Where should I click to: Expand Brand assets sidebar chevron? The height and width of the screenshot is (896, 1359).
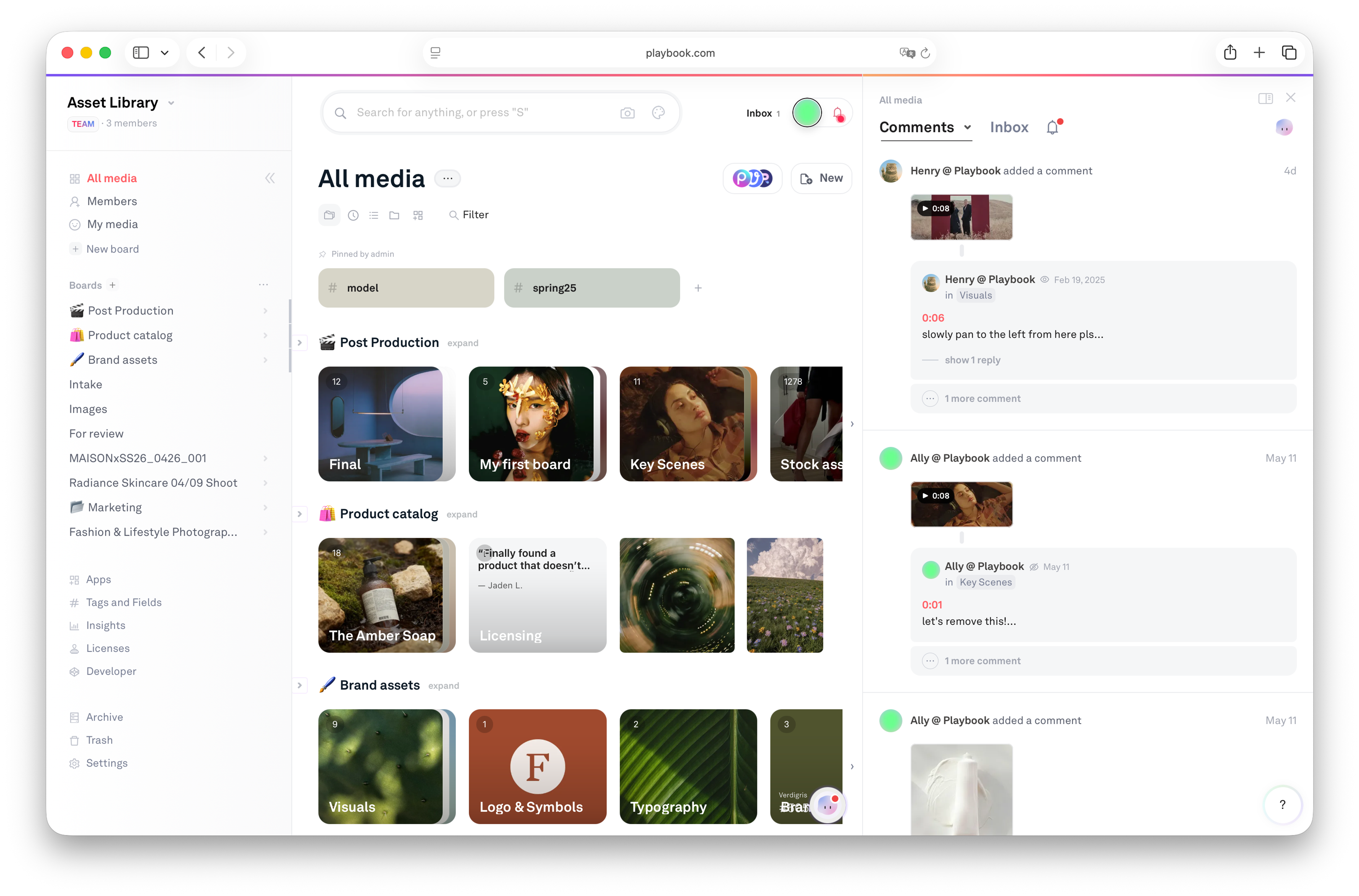click(265, 360)
